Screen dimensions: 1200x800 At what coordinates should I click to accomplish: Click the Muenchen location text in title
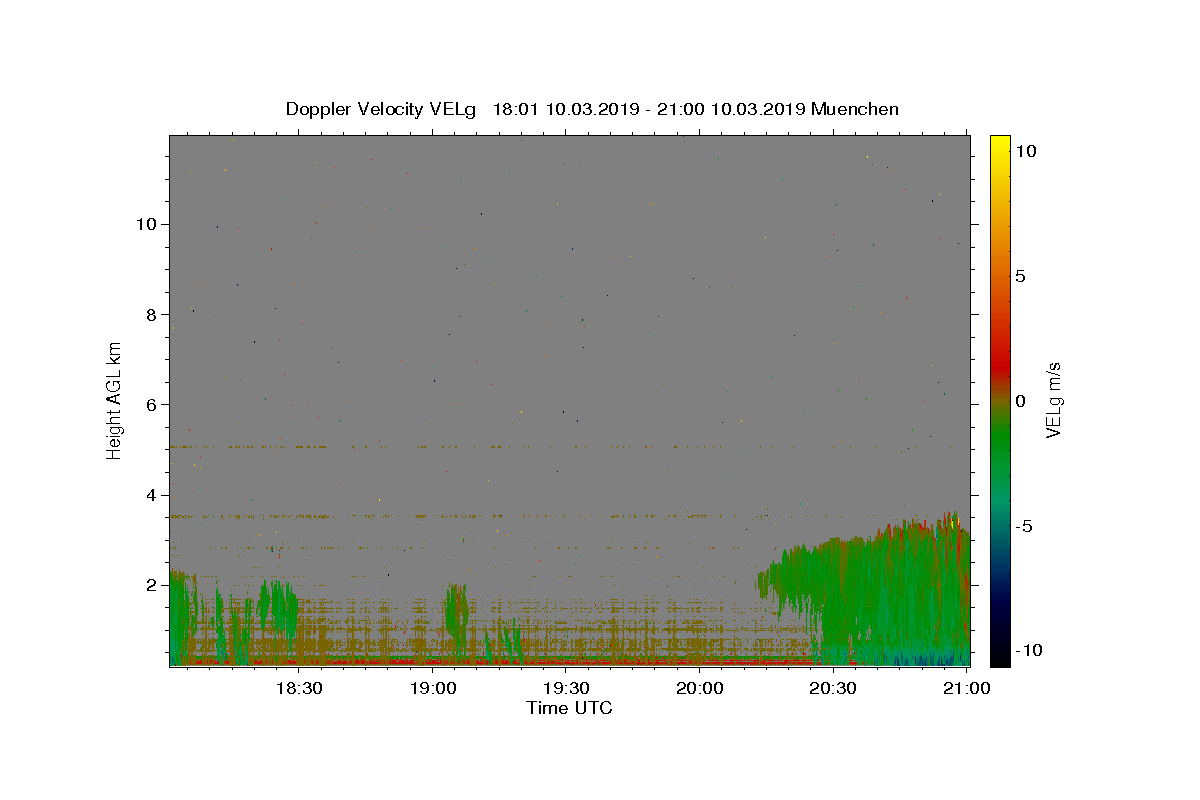[x=855, y=109]
